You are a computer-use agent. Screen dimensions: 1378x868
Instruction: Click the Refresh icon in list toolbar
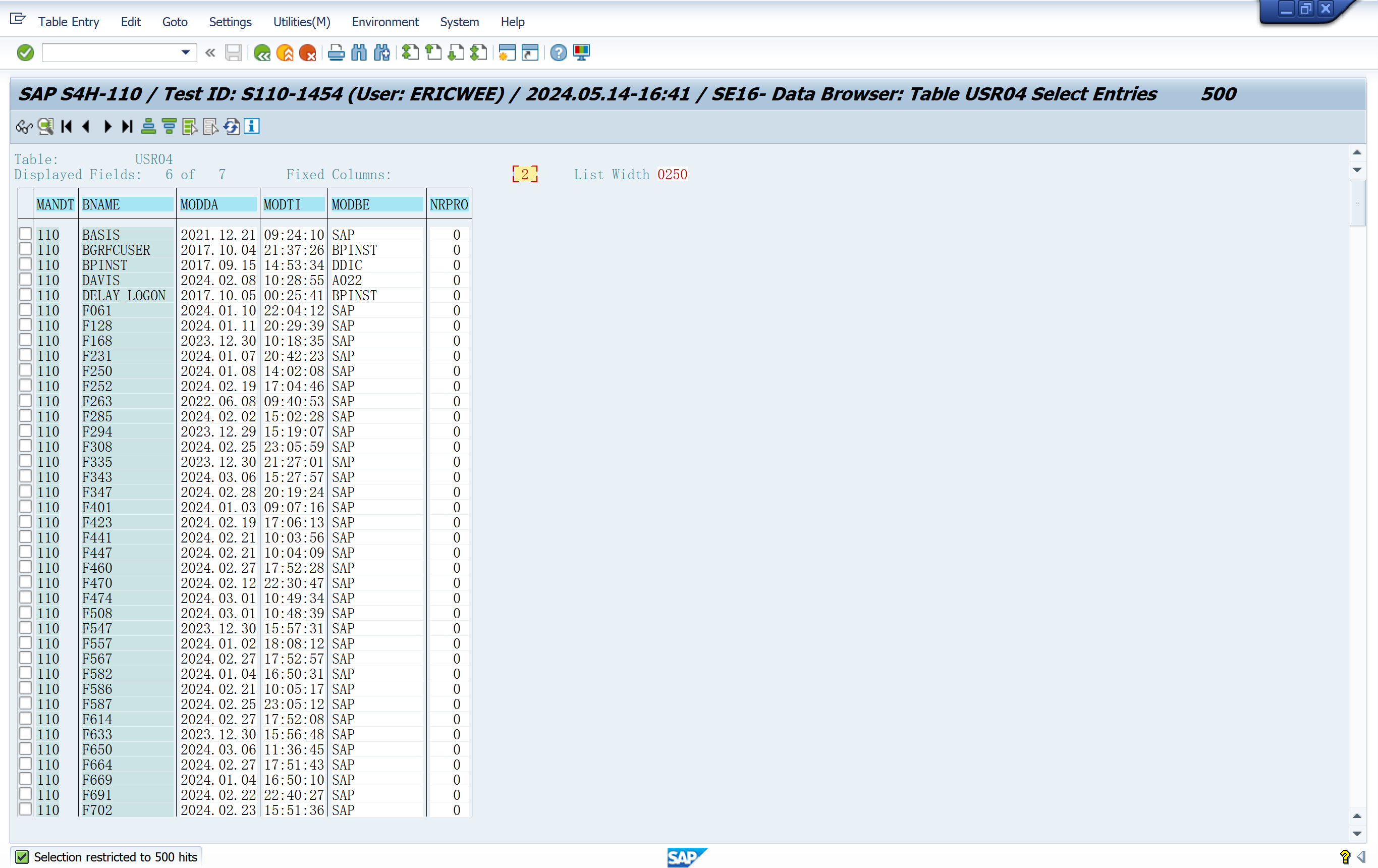[231, 126]
